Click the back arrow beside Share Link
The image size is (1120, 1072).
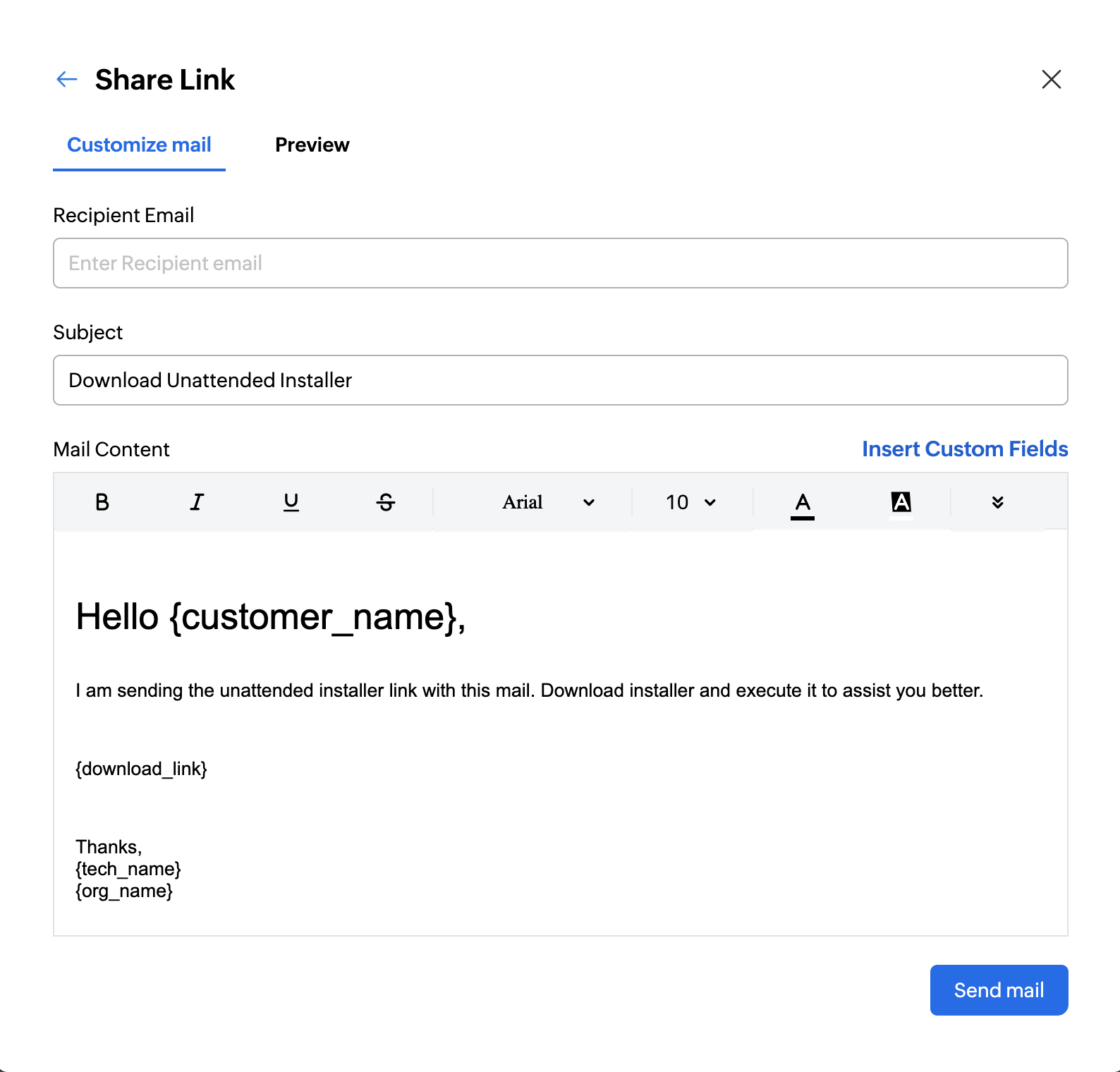pos(66,79)
